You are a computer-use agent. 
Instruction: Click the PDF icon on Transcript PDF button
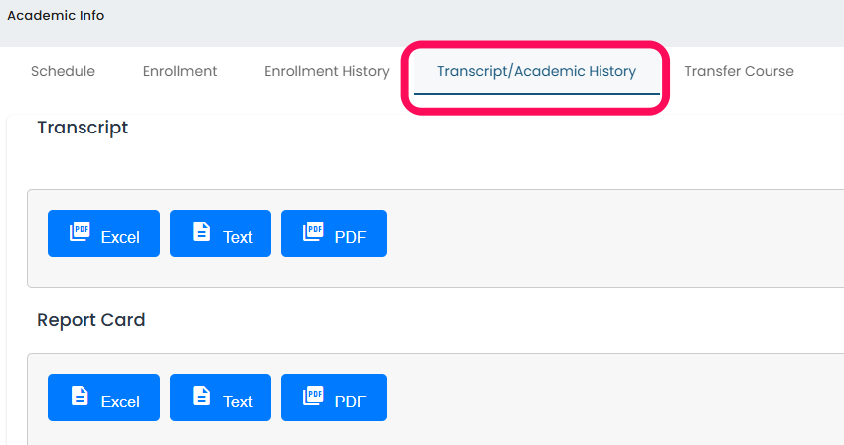(x=314, y=232)
